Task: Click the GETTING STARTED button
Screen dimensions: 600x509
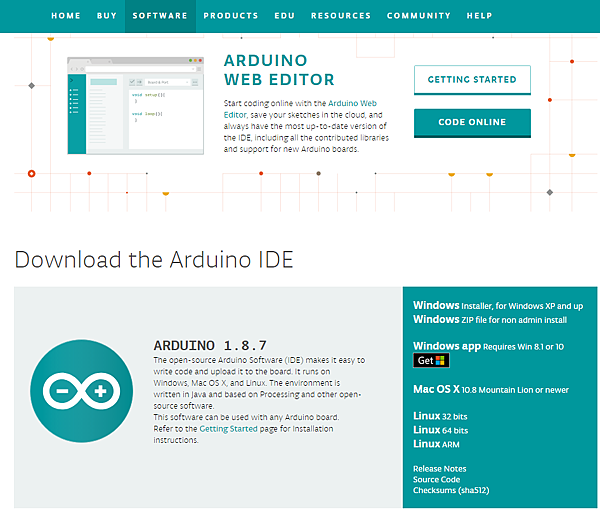Action: point(472,80)
